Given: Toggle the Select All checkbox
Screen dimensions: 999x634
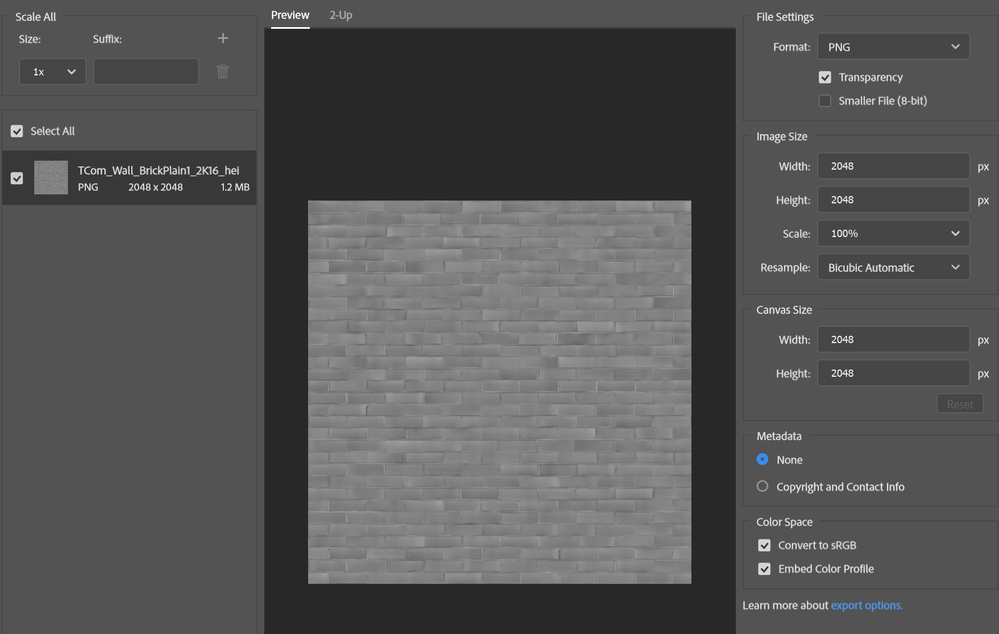Looking at the screenshot, I should pos(17,130).
